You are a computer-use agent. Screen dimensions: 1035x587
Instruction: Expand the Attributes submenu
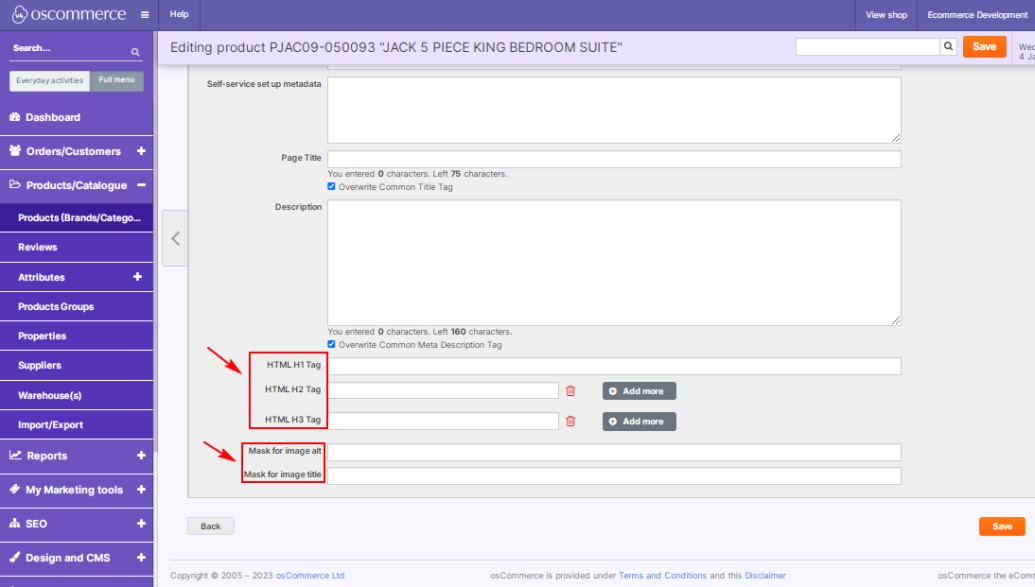(x=137, y=277)
